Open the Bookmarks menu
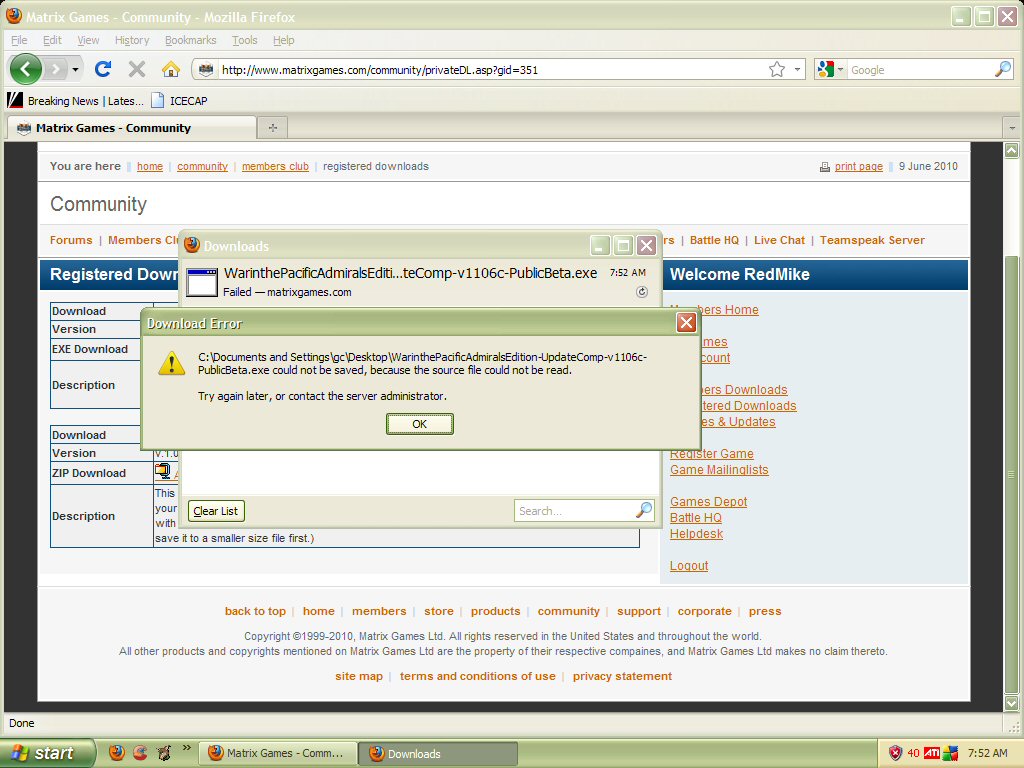Screen dimensions: 1024x768 190,40
